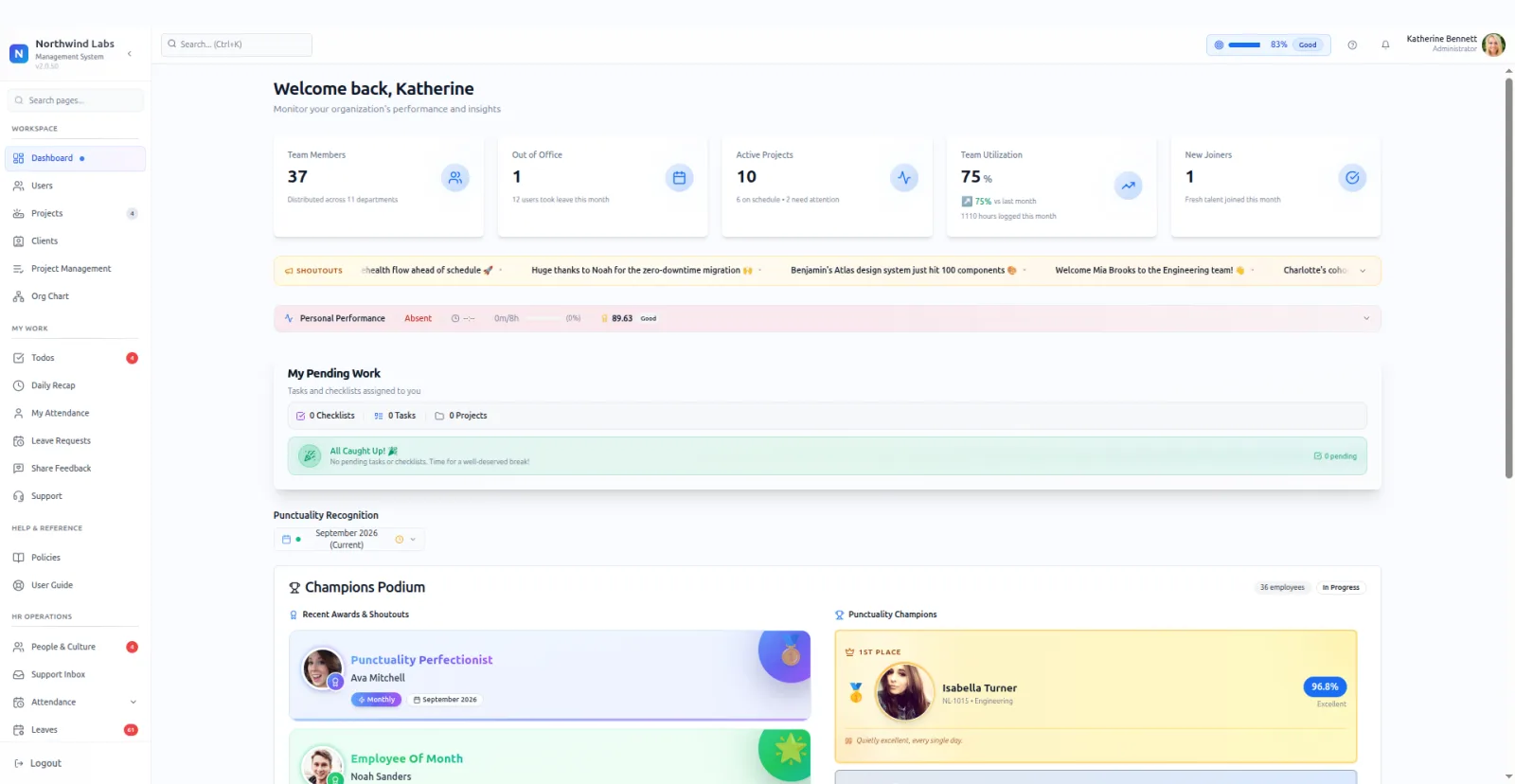Click the 36 employees pill

(x=1282, y=587)
